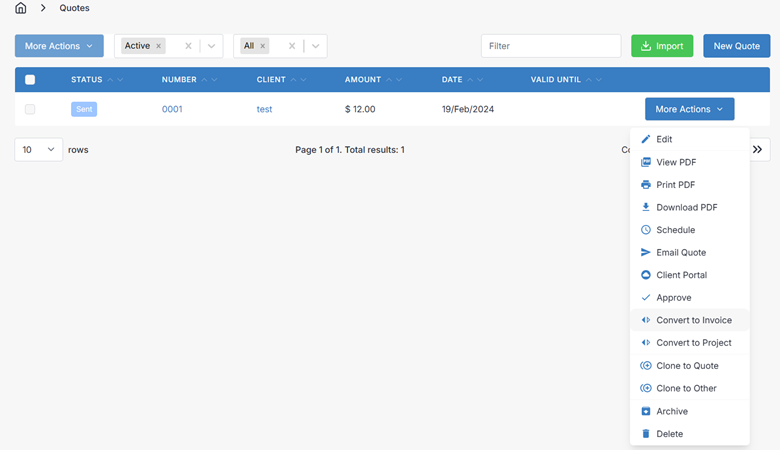Choose View PDF from the menu

[689, 162]
